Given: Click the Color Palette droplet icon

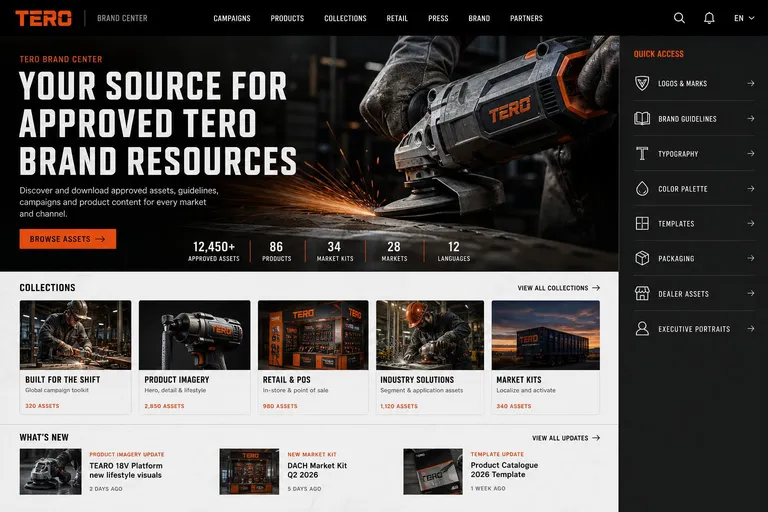Looking at the screenshot, I should (x=642, y=189).
